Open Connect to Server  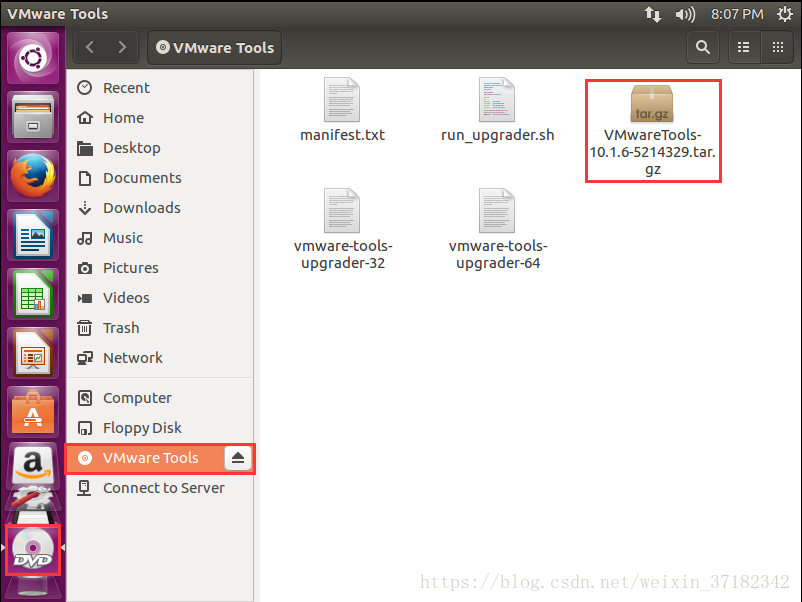click(x=163, y=488)
